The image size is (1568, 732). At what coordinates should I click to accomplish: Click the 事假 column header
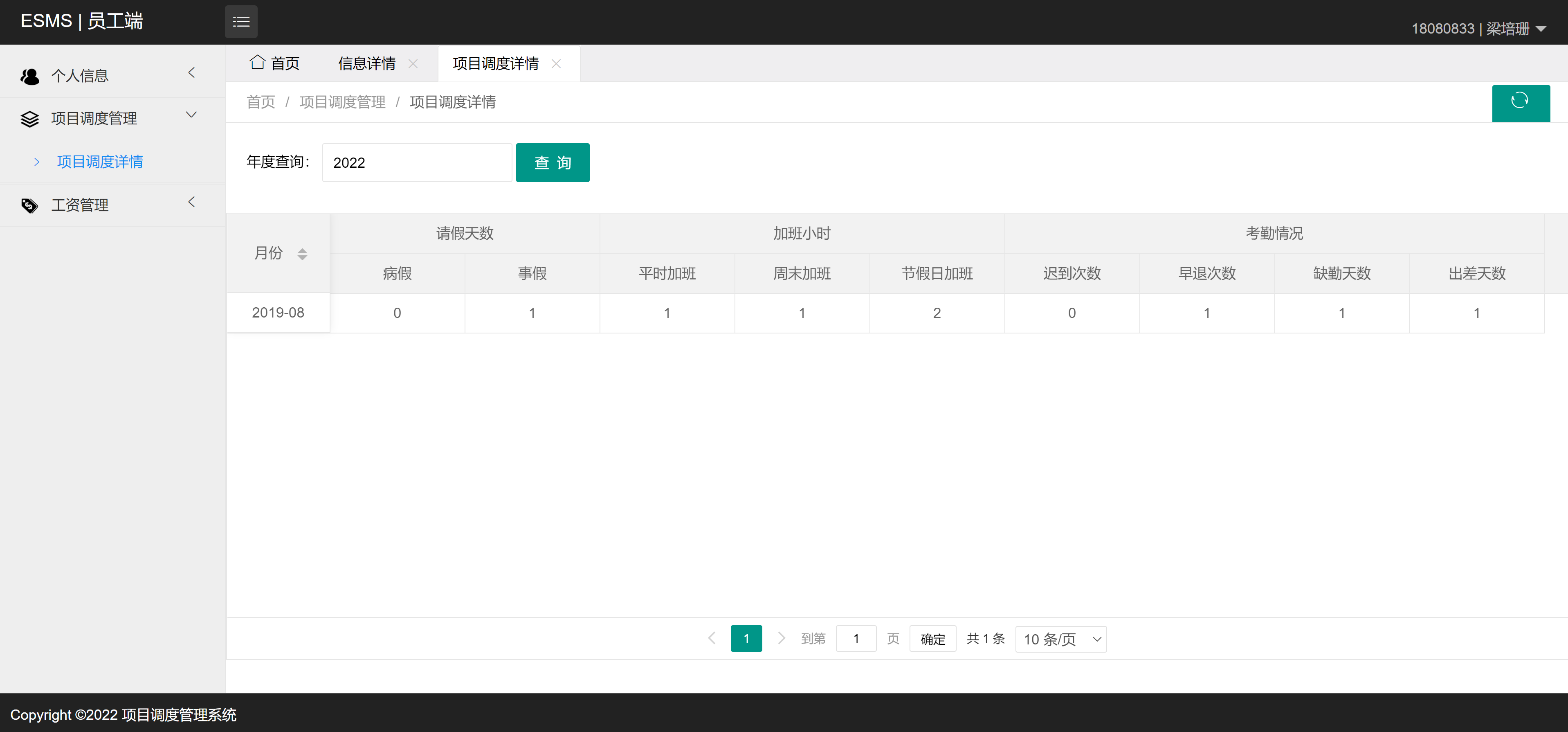pyautogui.click(x=532, y=273)
